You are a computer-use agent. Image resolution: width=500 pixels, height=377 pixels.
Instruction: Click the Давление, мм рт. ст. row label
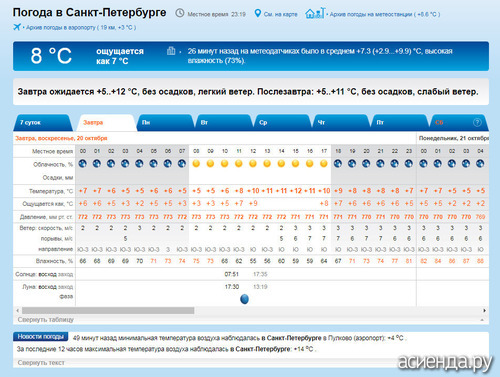46,217
